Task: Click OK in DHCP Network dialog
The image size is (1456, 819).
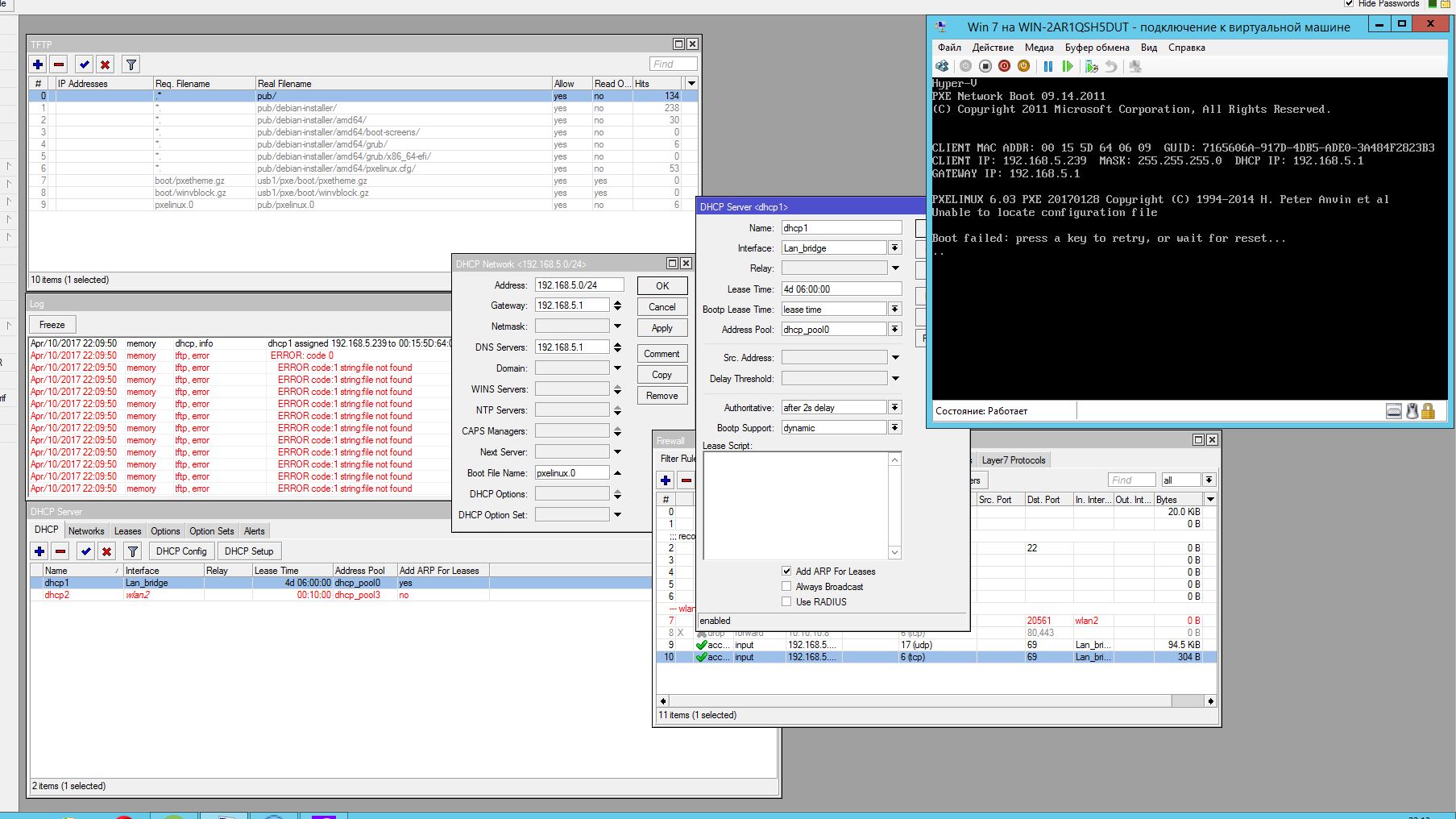Action: 662,285
